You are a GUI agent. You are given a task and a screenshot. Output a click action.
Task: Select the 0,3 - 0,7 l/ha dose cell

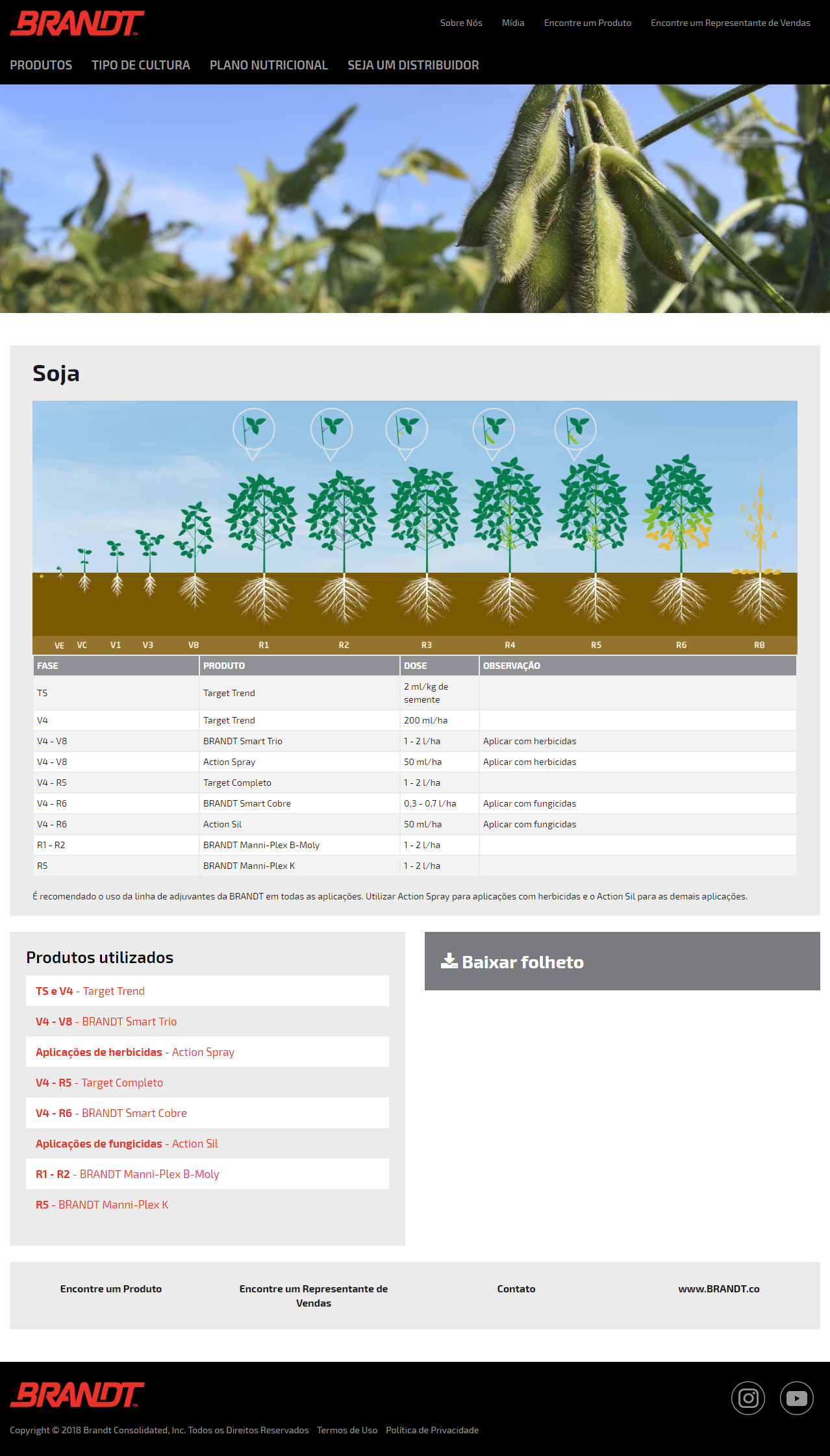[x=440, y=803]
